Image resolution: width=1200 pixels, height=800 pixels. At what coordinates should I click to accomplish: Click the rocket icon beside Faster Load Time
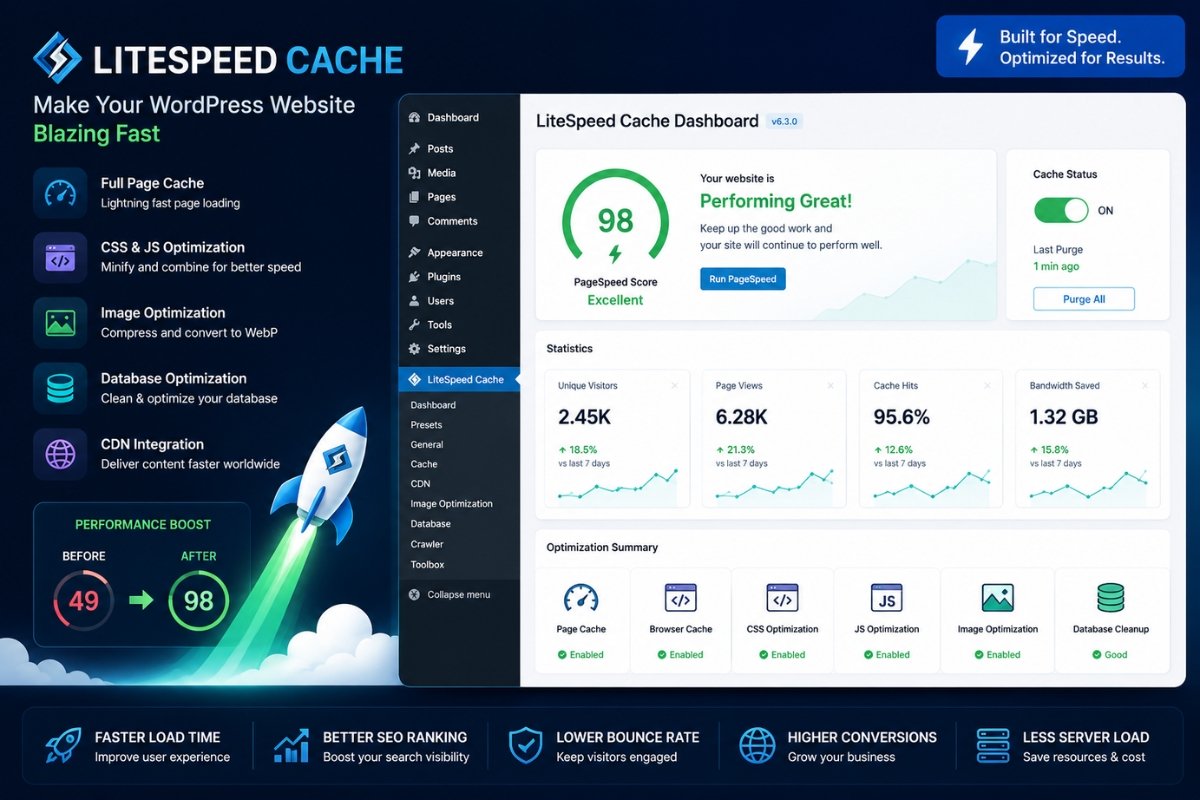pyautogui.click(x=64, y=746)
